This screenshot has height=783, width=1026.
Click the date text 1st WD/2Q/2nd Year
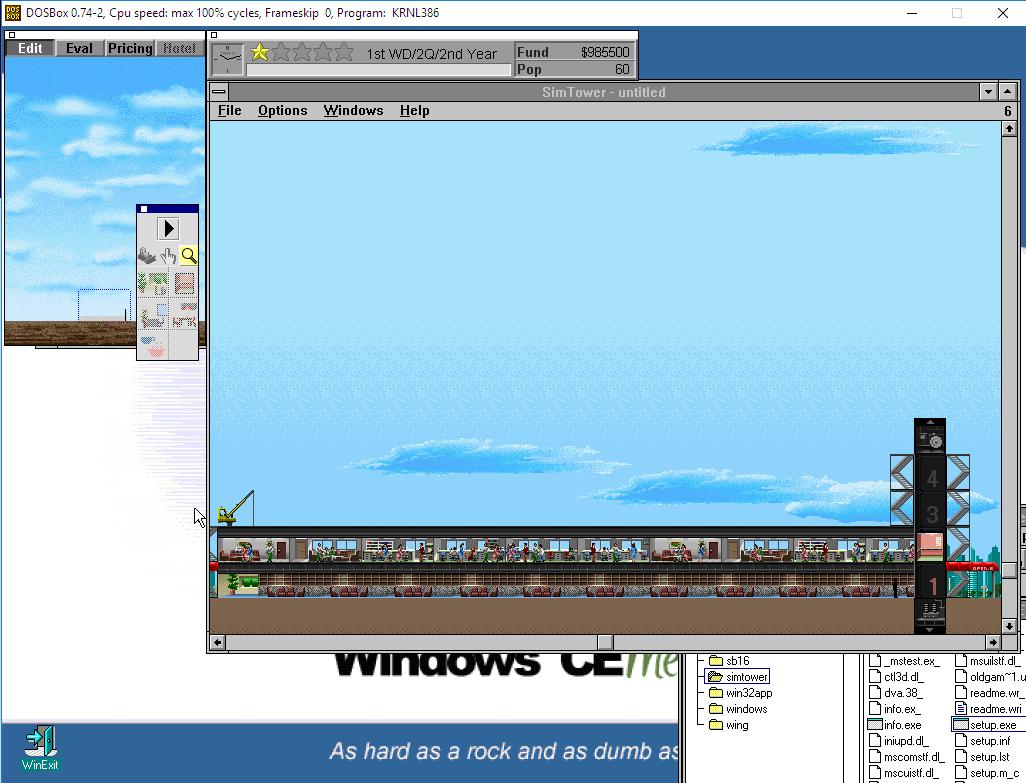pyautogui.click(x=431, y=54)
